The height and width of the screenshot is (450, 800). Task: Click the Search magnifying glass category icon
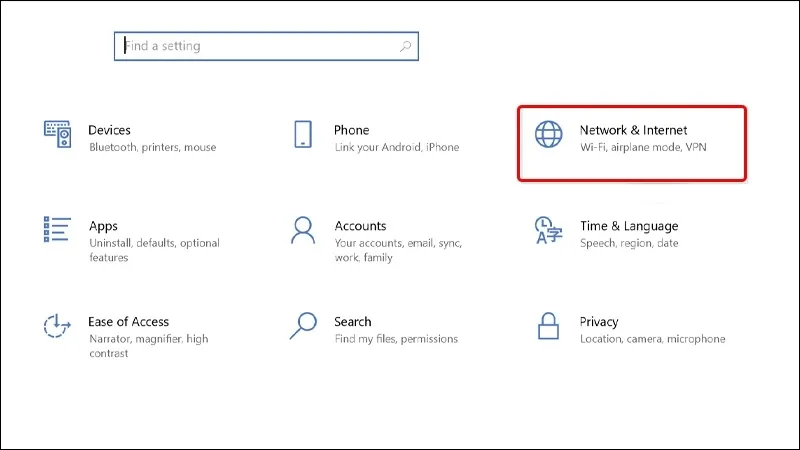coord(303,326)
